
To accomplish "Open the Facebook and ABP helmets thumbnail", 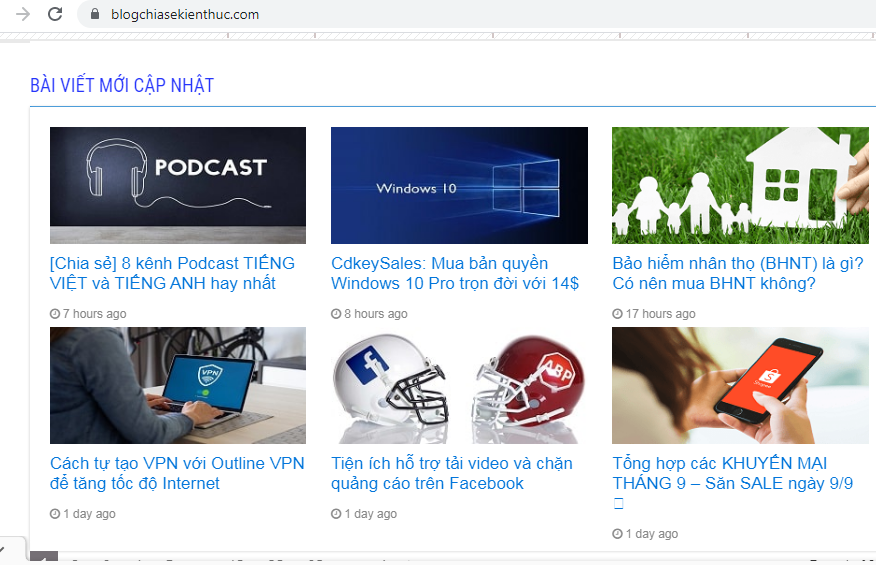I will point(459,385).
